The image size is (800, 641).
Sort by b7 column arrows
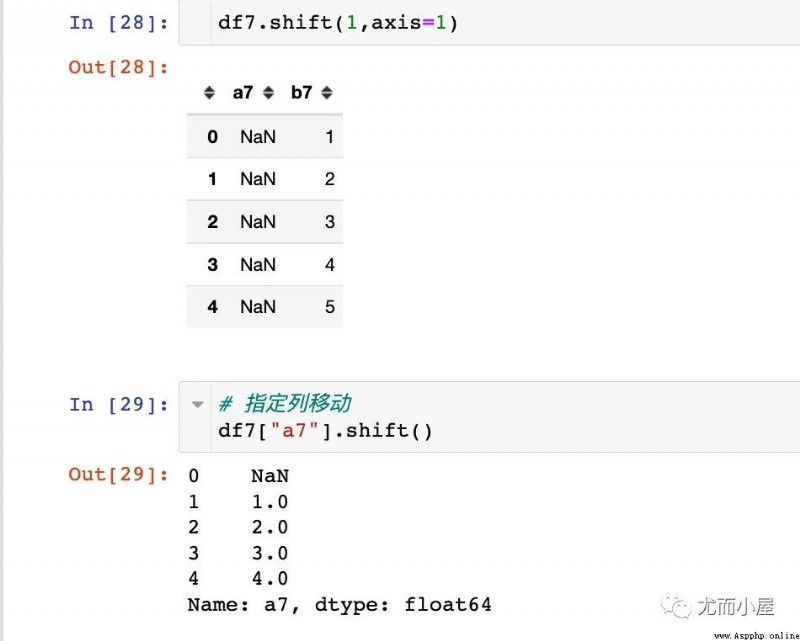327,92
